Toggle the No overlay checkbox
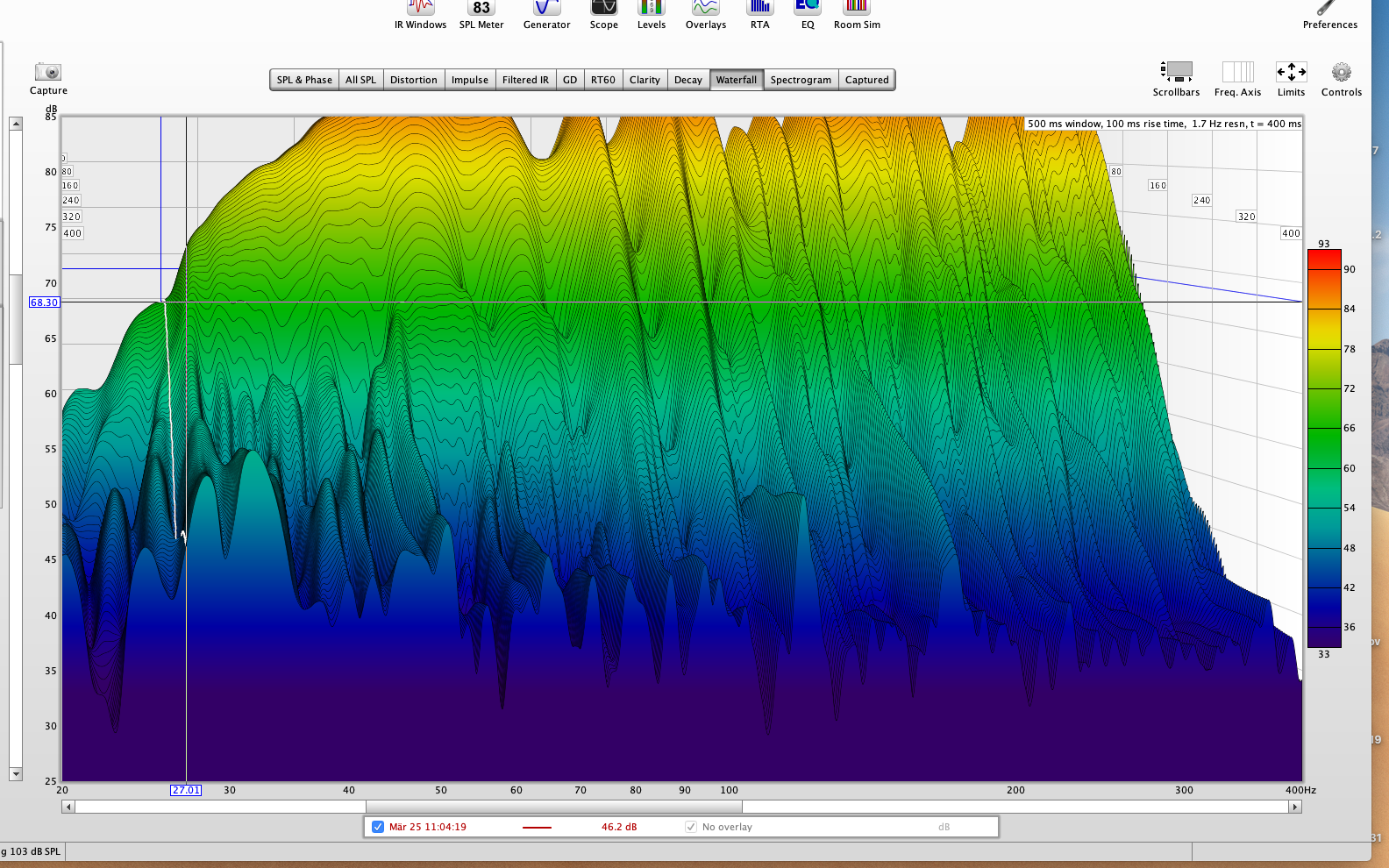The image size is (1389, 868). click(691, 827)
